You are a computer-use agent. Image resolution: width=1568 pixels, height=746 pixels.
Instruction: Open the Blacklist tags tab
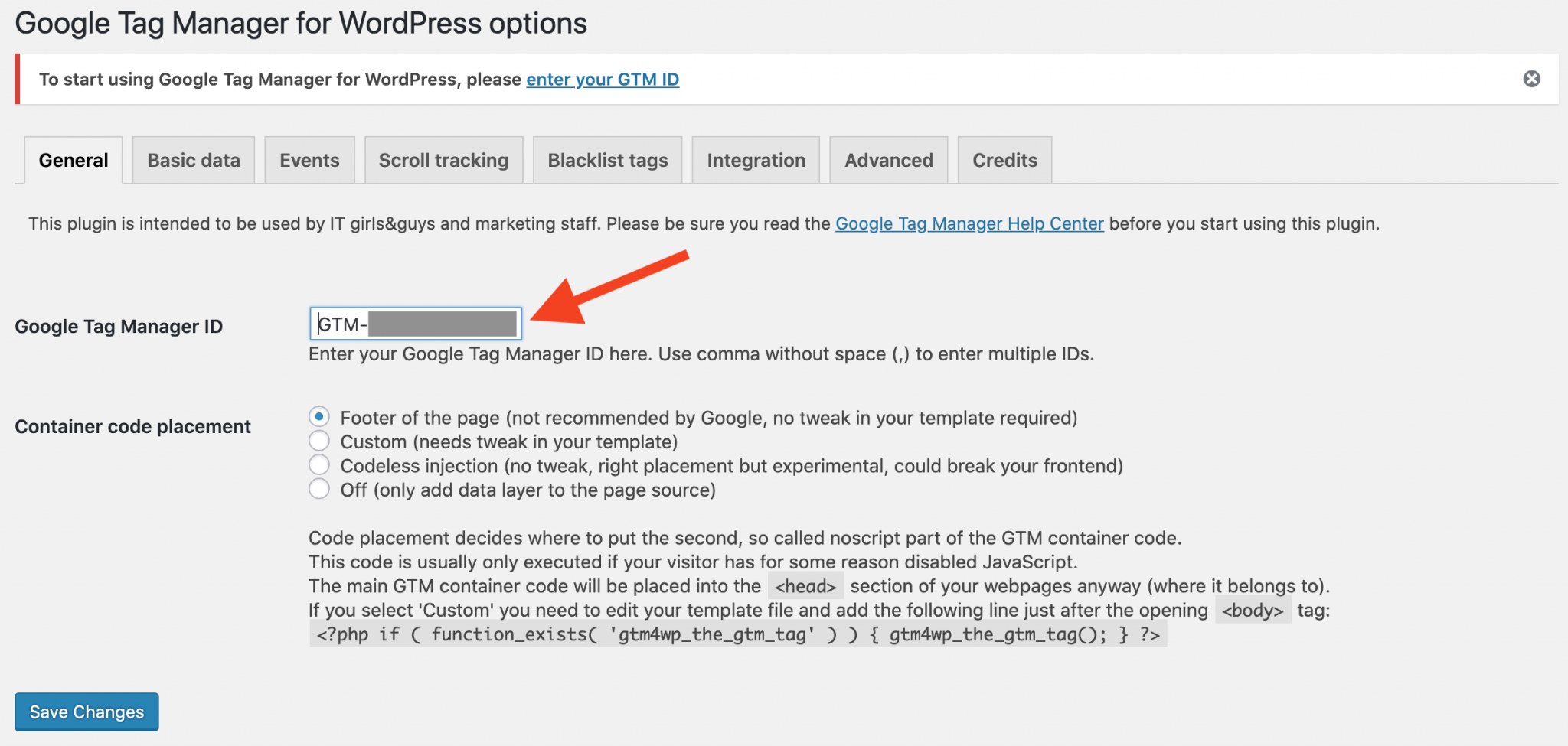coord(607,160)
